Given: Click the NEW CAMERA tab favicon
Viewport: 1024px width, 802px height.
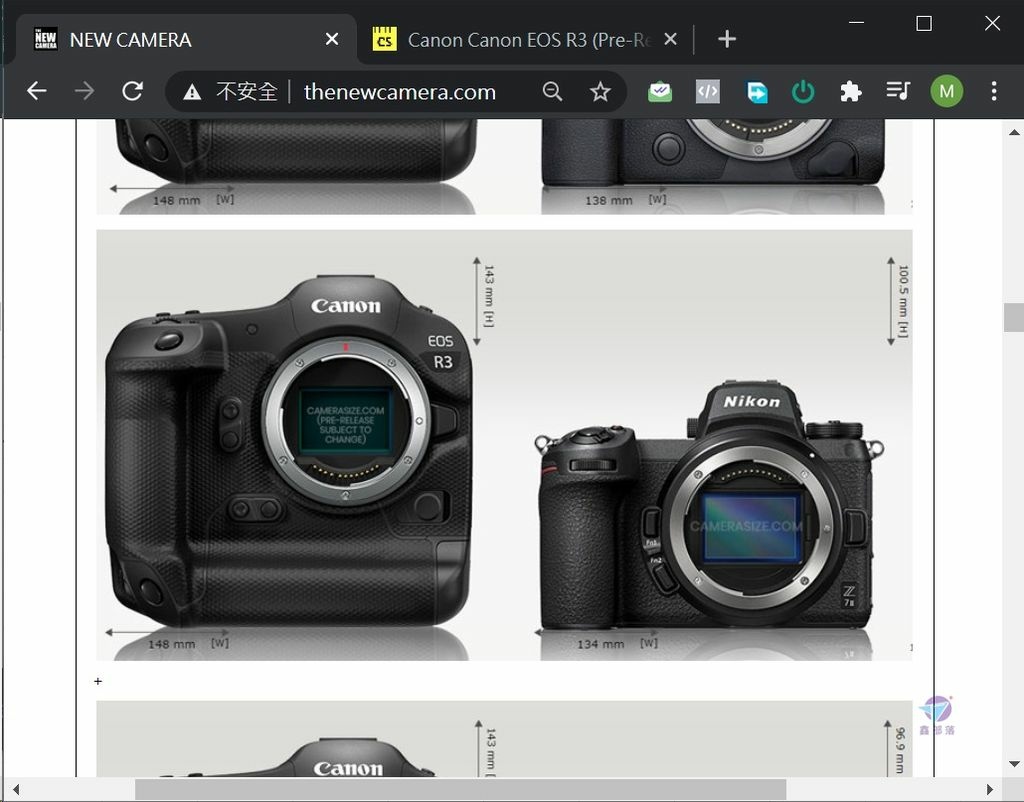Looking at the screenshot, I should [x=46, y=39].
